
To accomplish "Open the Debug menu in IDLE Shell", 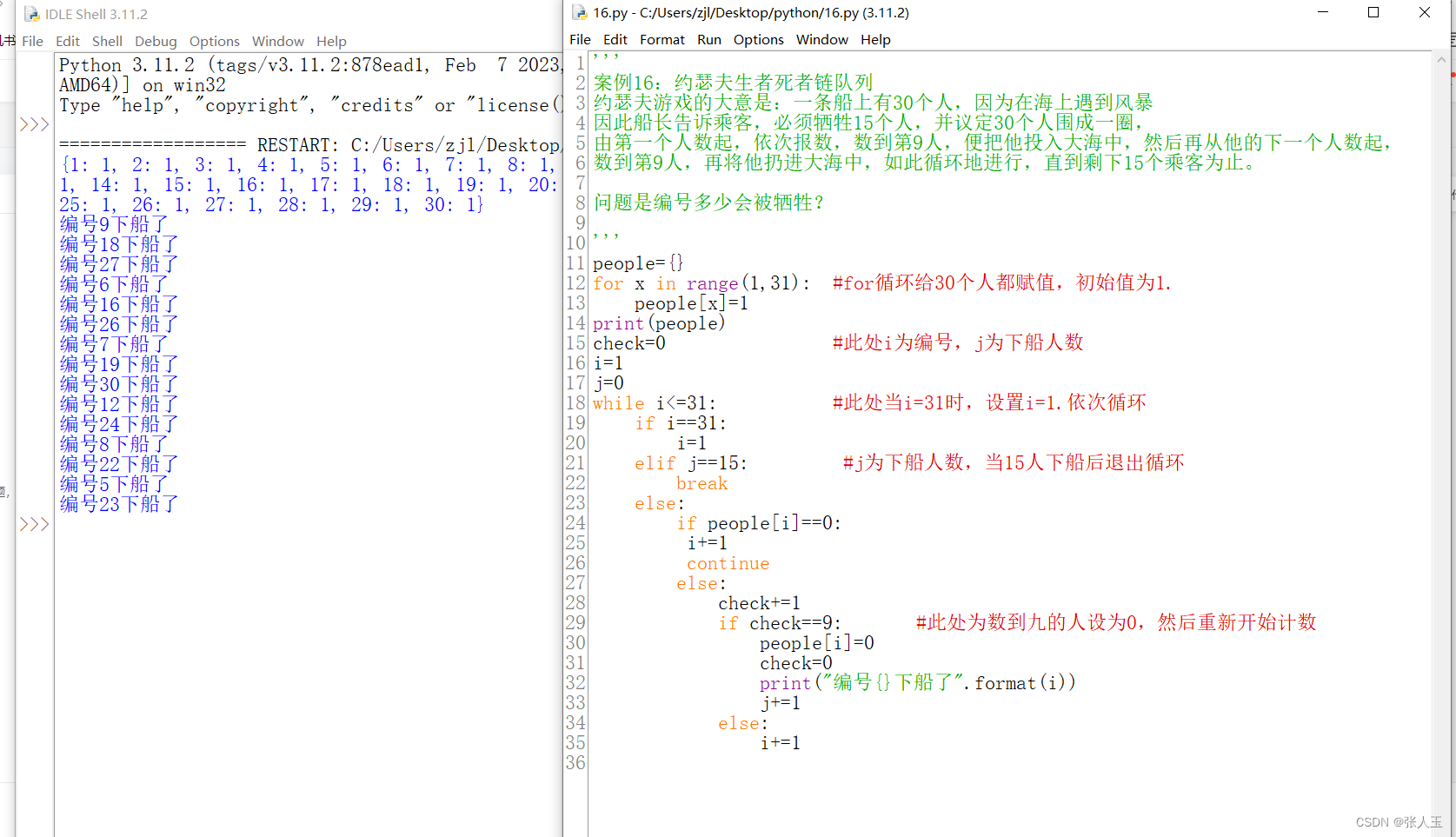I will click(x=156, y=41).
